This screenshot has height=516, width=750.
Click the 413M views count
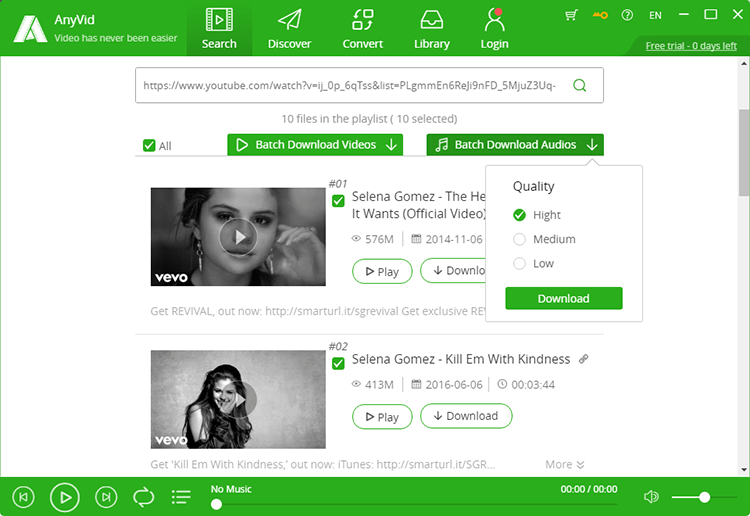tap(379, 385)
